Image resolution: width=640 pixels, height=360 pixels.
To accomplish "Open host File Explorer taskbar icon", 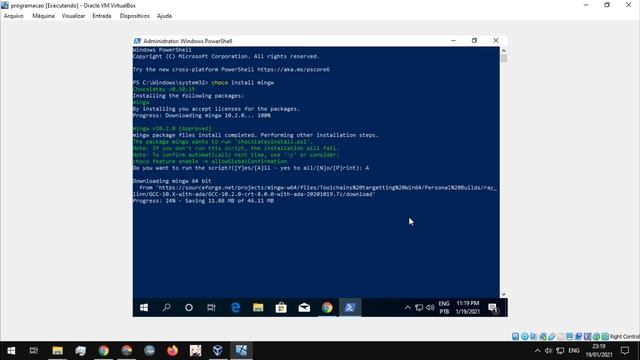I will click(58, 351).
